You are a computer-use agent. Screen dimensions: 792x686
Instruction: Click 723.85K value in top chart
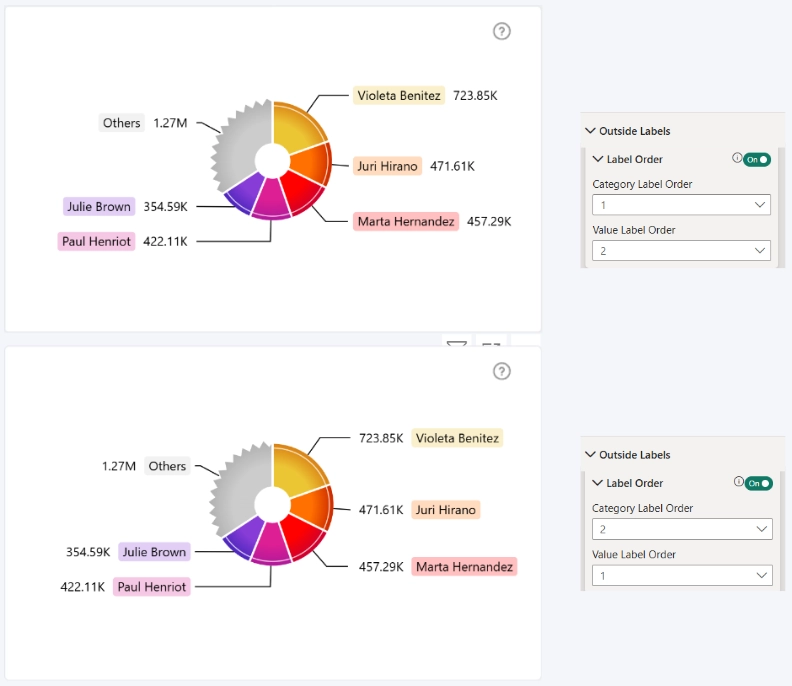click(x=475, y=95)
